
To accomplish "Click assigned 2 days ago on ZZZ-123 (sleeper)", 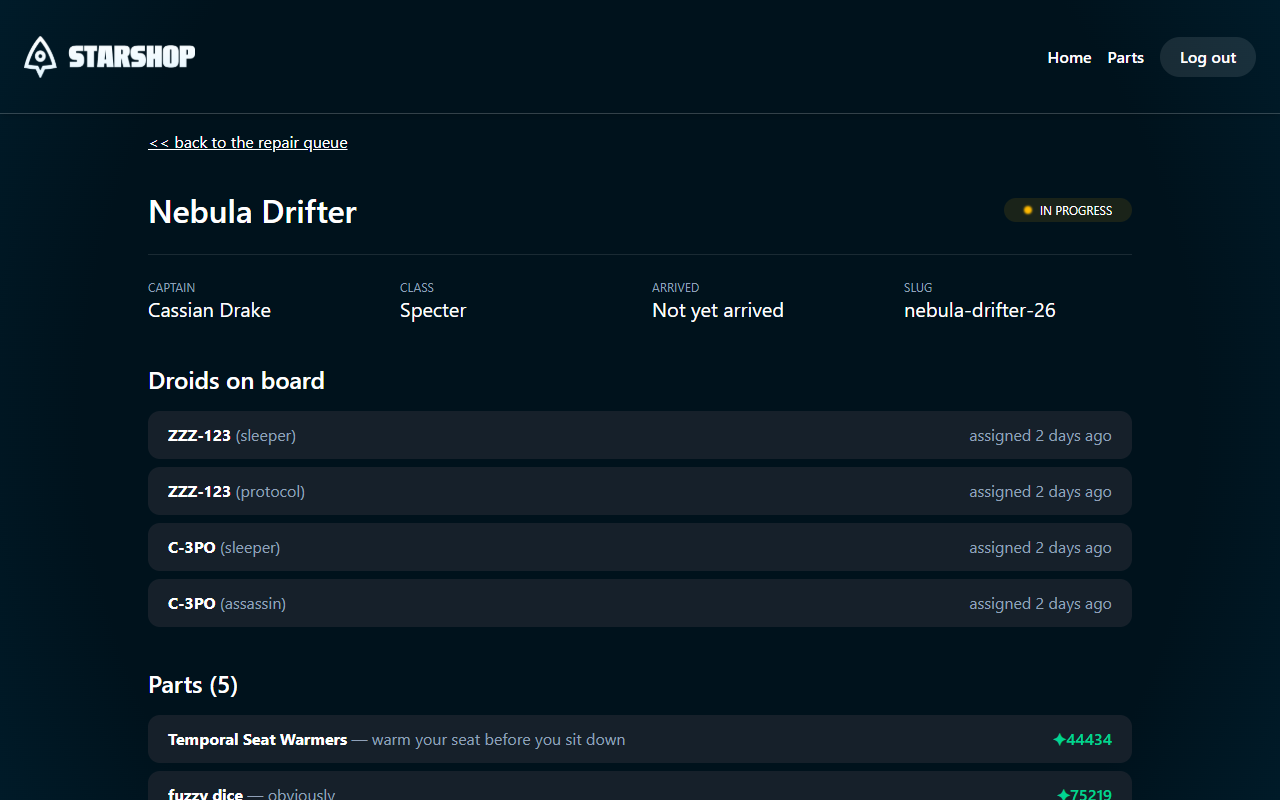I will coord(1040,436).
